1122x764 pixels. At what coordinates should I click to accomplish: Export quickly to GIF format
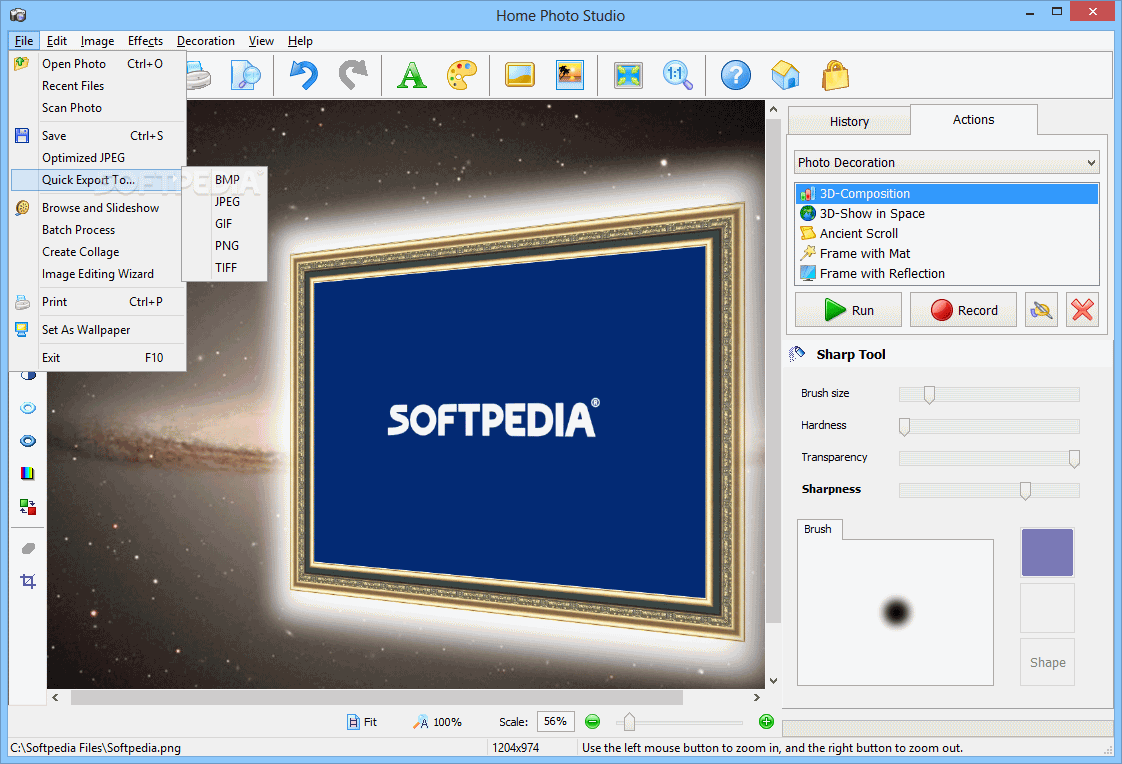[x=226, y=224]
